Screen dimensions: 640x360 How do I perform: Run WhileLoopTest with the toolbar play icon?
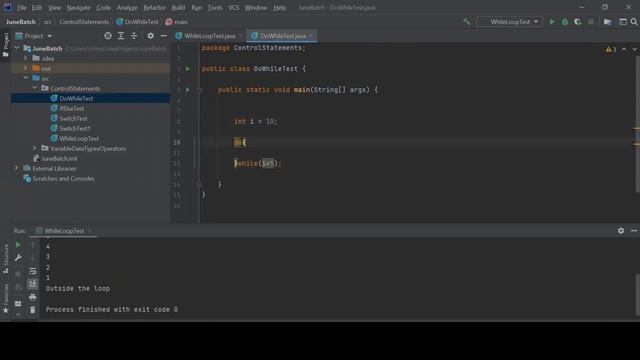(x=552, y=22)
